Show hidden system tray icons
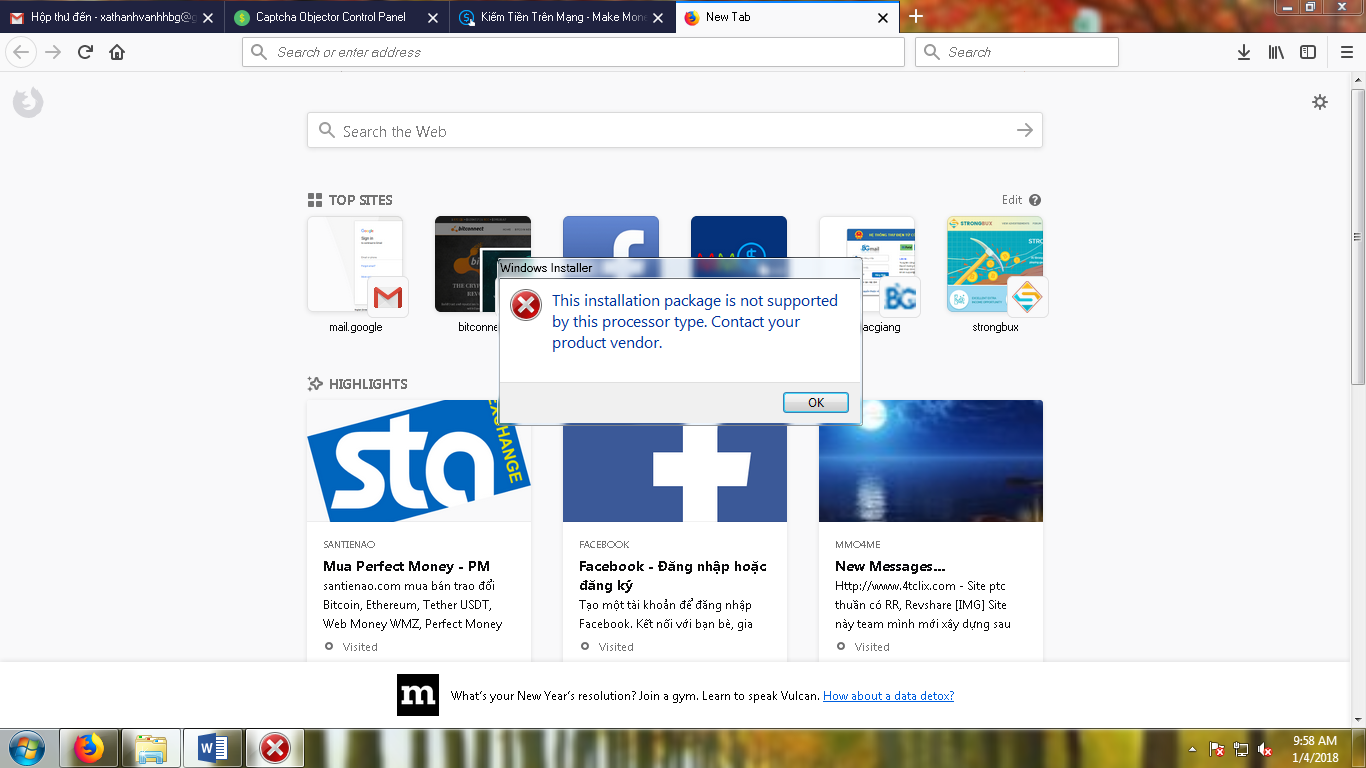Screen dimensions: 1366x768 pyautogui.click(x=1192, y=749)
